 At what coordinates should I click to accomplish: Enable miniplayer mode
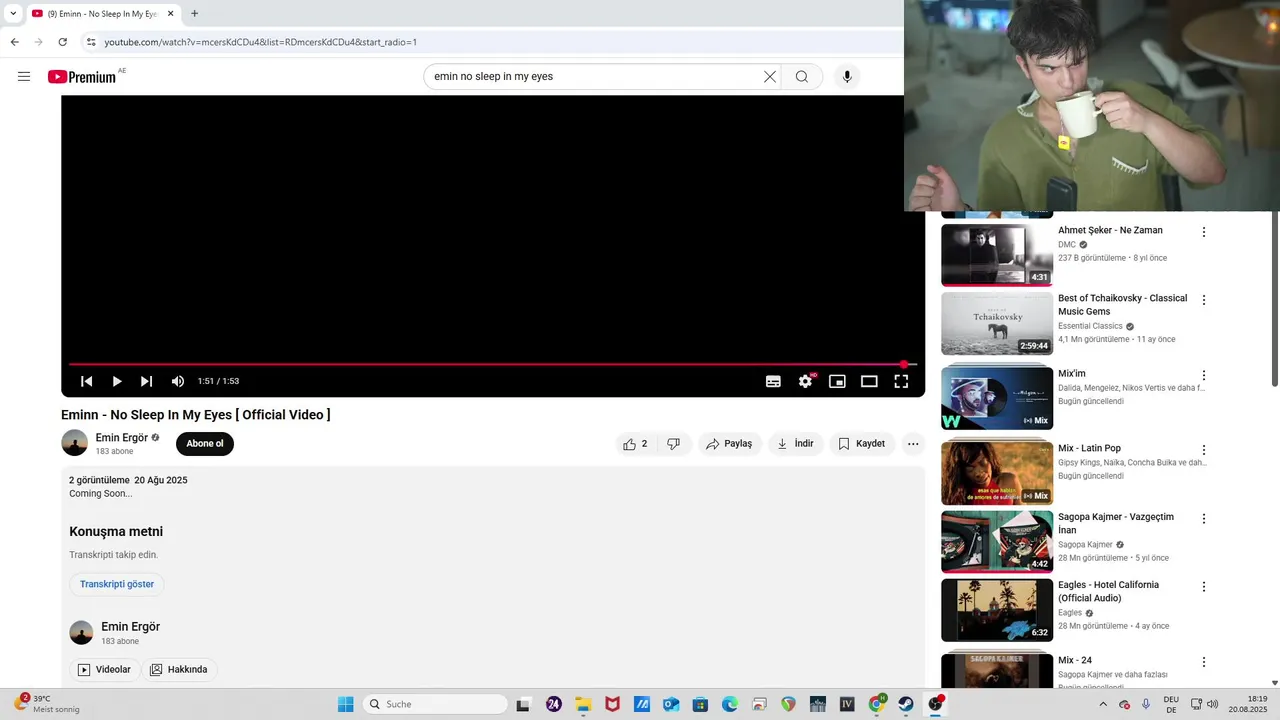[837, 381]
